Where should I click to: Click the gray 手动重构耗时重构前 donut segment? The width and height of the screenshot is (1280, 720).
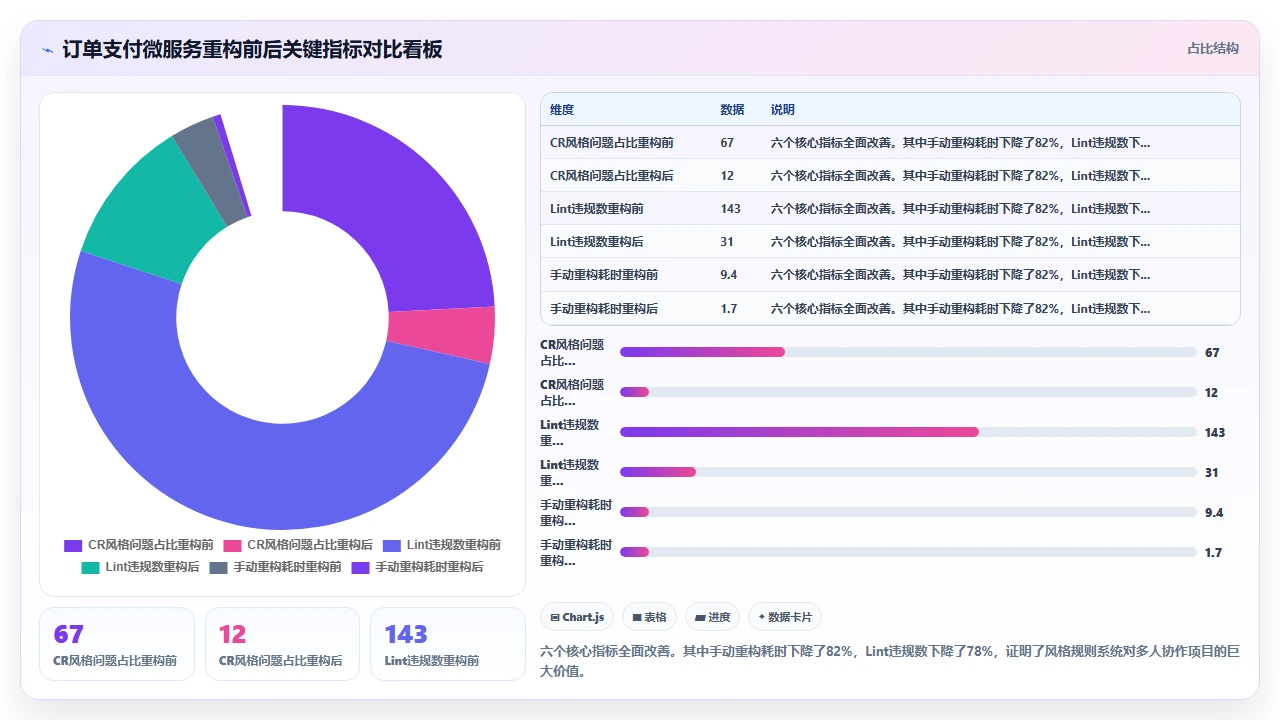click(x=215, y=170)
